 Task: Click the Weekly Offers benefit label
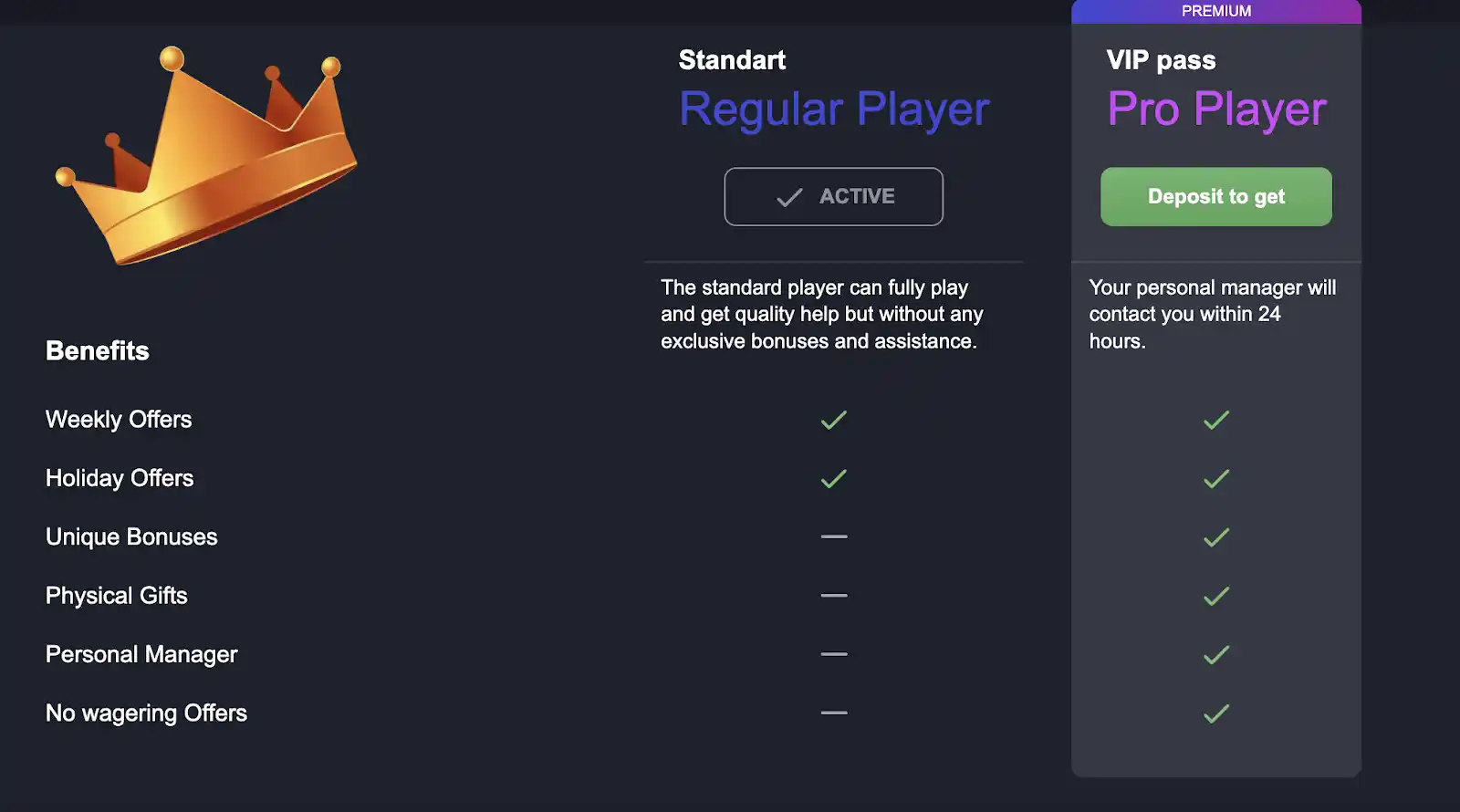click(119, 420)
